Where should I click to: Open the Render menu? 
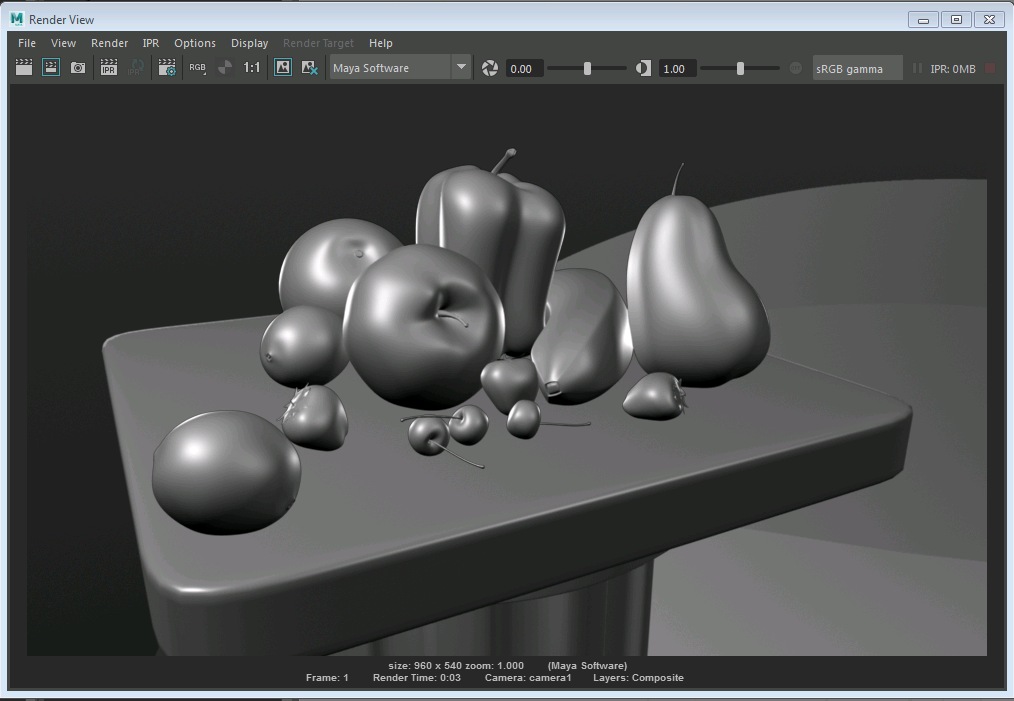point(109,43)
